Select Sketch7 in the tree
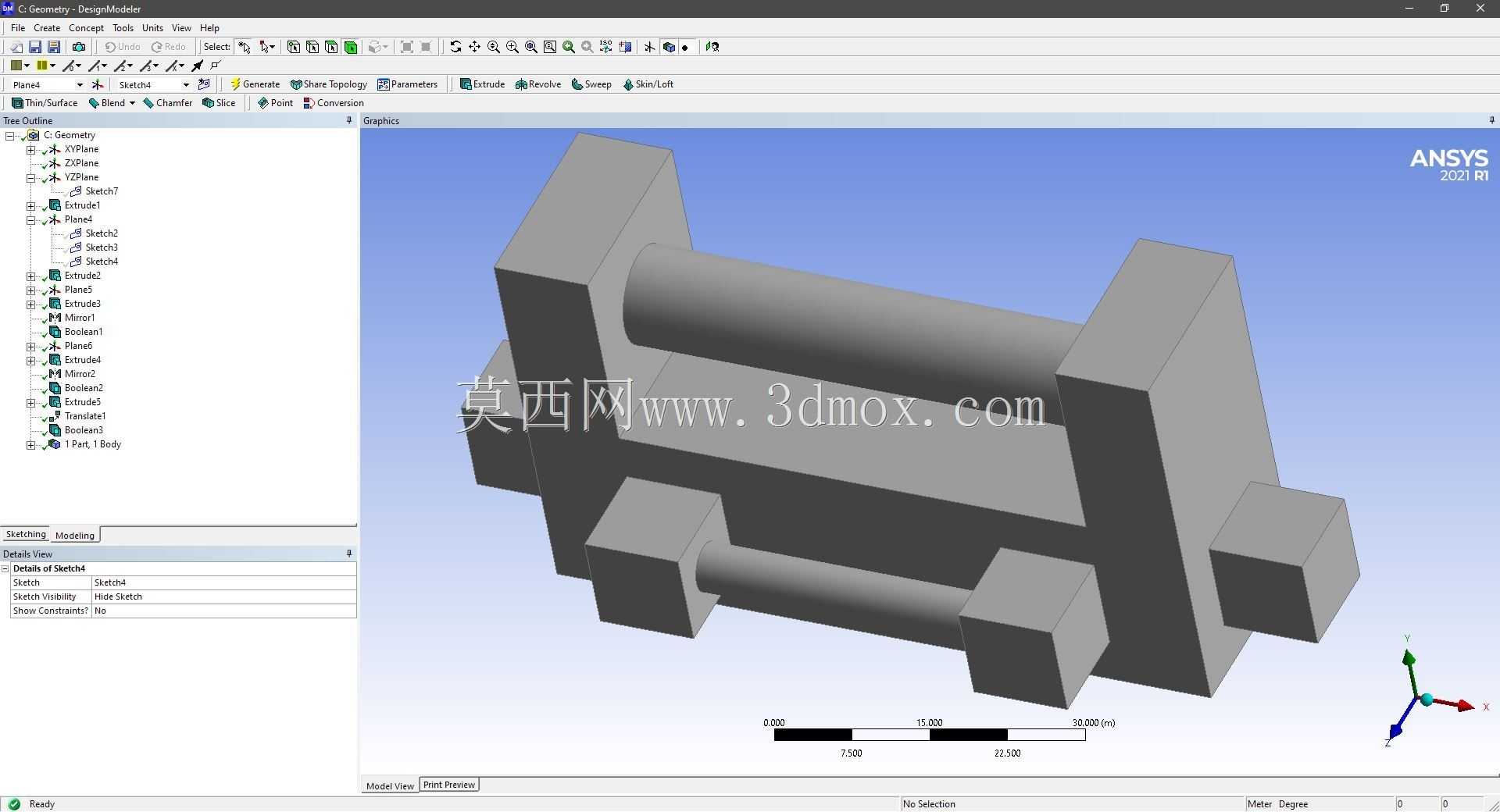 point(102,191)
